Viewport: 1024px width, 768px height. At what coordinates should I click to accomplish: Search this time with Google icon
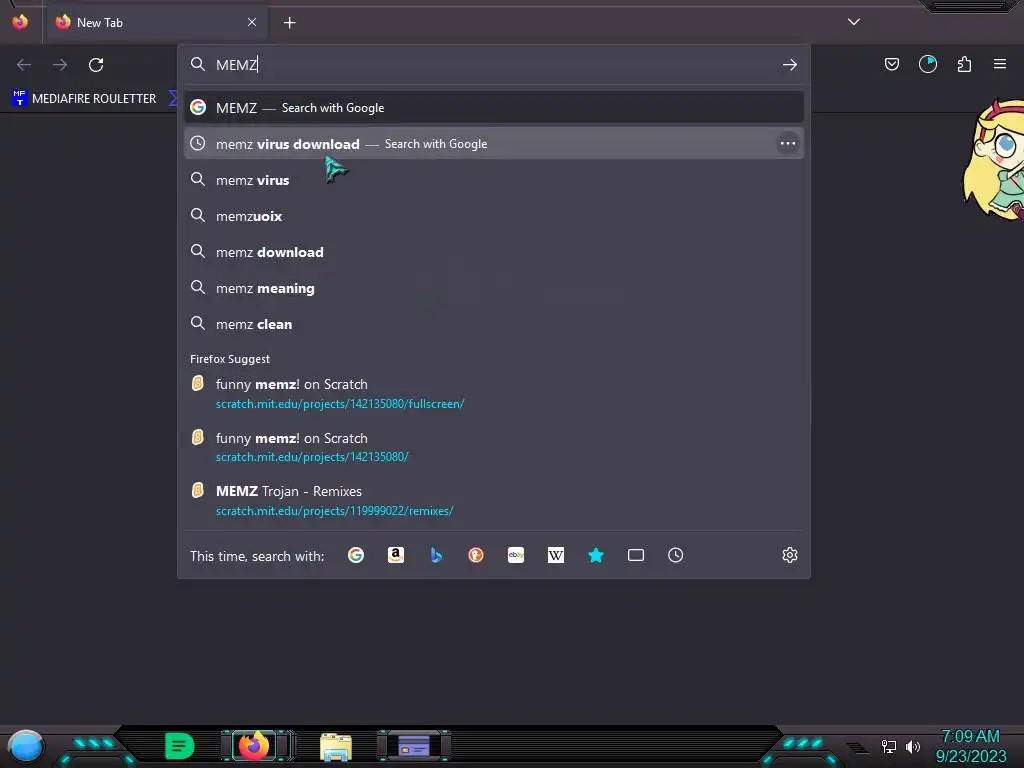(356, 555)
